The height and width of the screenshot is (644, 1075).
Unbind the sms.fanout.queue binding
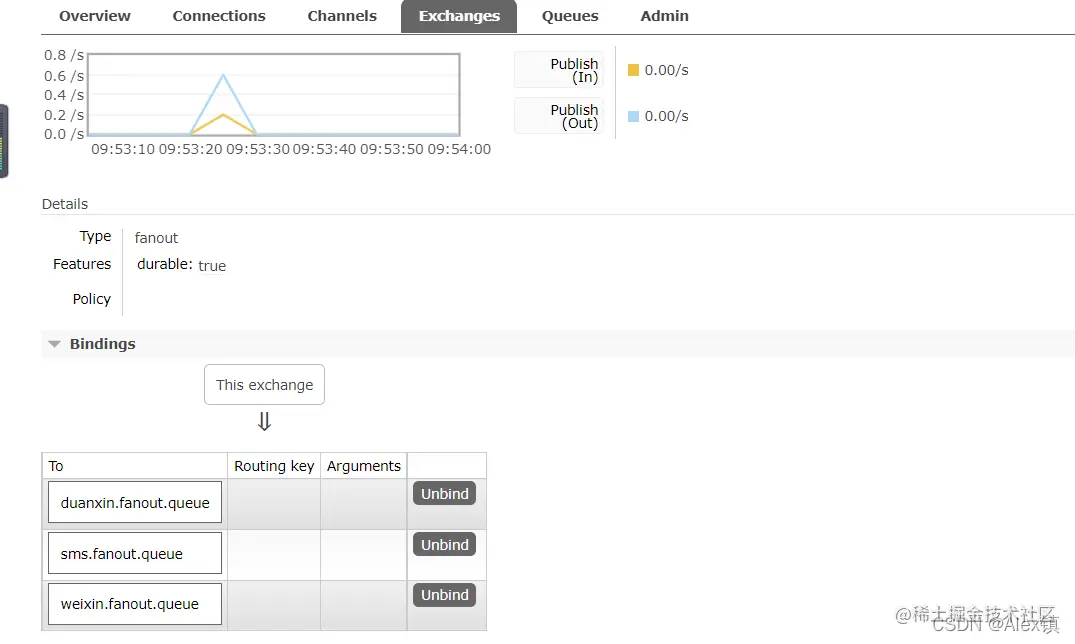[x=444, y=545]
